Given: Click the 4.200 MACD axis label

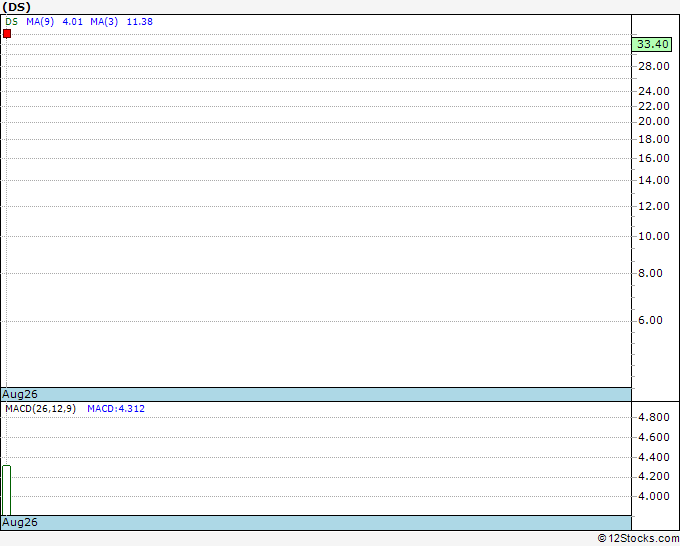Looking at the screenshot, I should point(654,477).
